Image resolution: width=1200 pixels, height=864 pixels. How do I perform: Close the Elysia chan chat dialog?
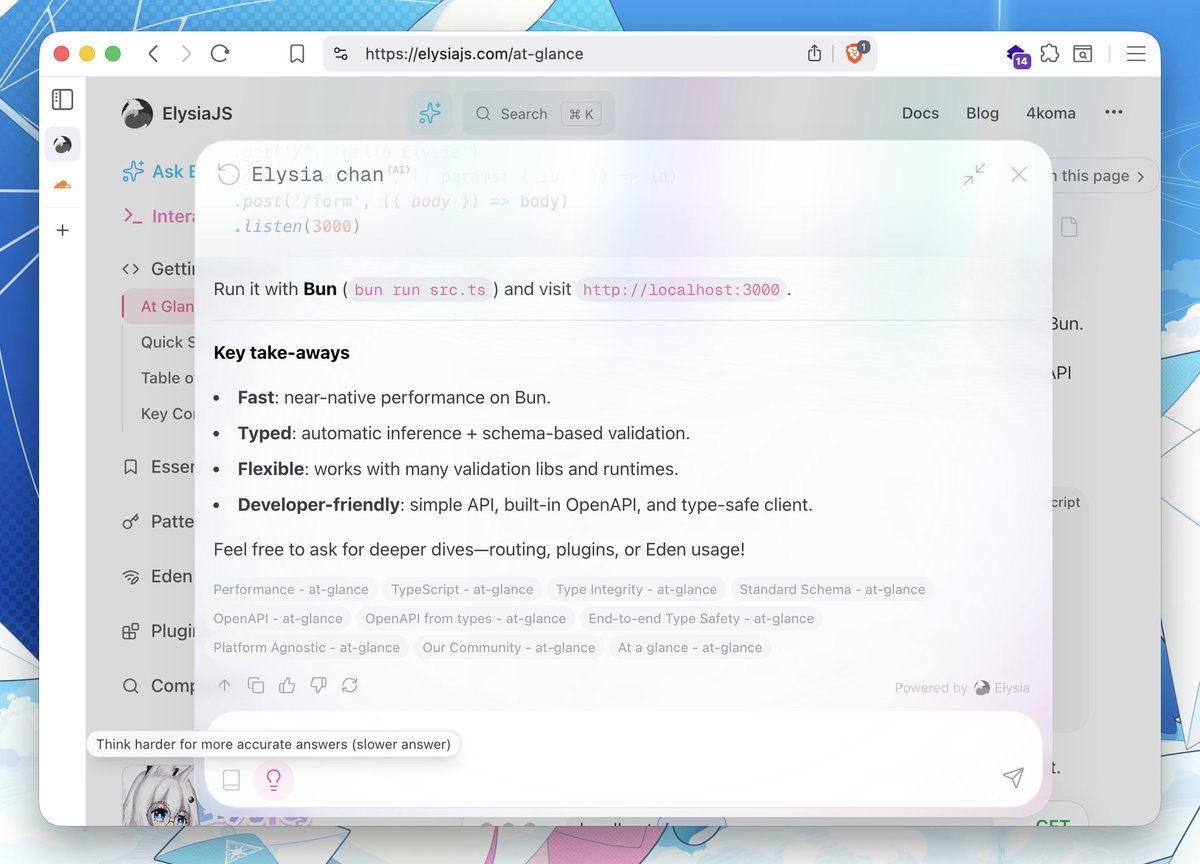pos(1019,174)
